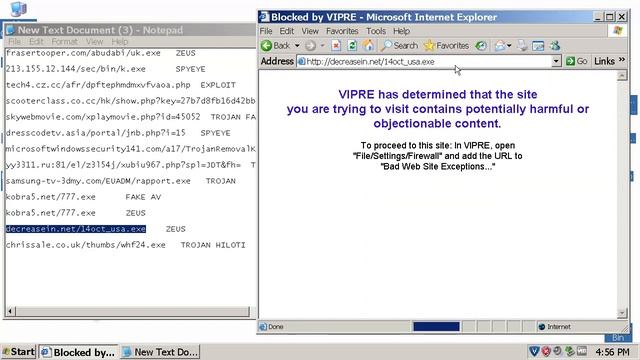
Task: Open the Notepad Edit menu
Action: tap(36, 42)
